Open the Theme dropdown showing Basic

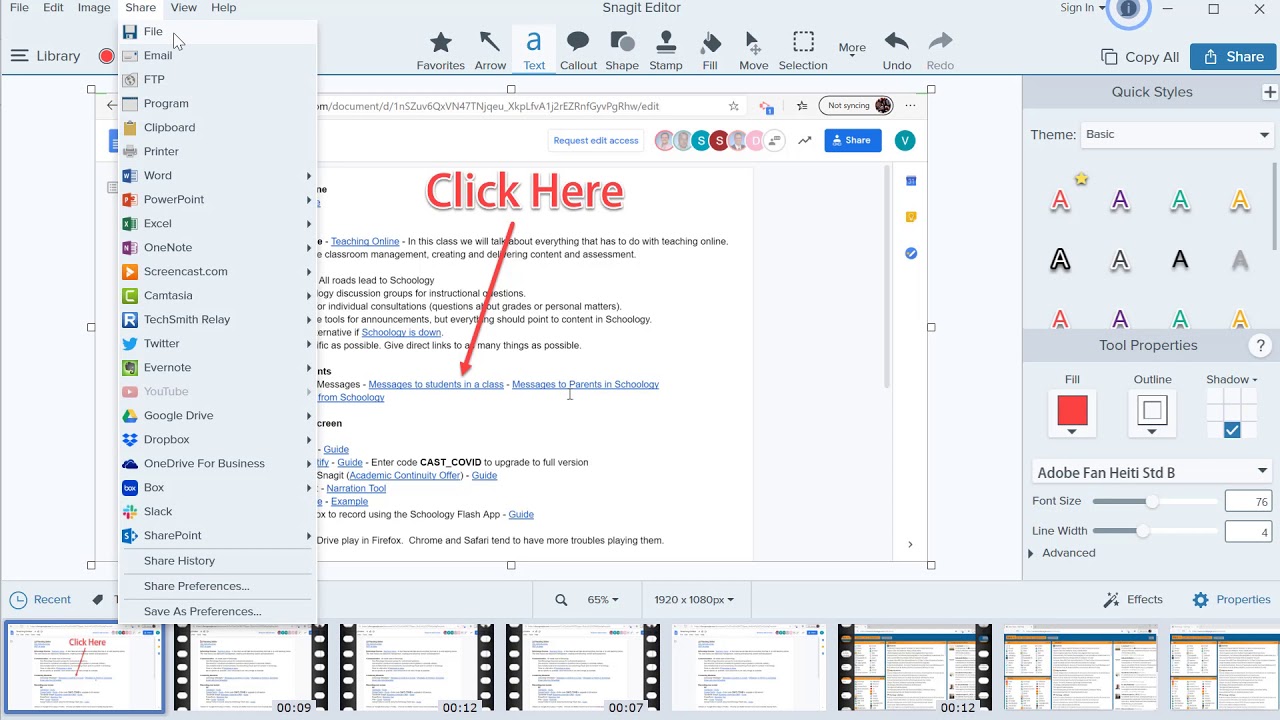click(x=1177, y=134)
